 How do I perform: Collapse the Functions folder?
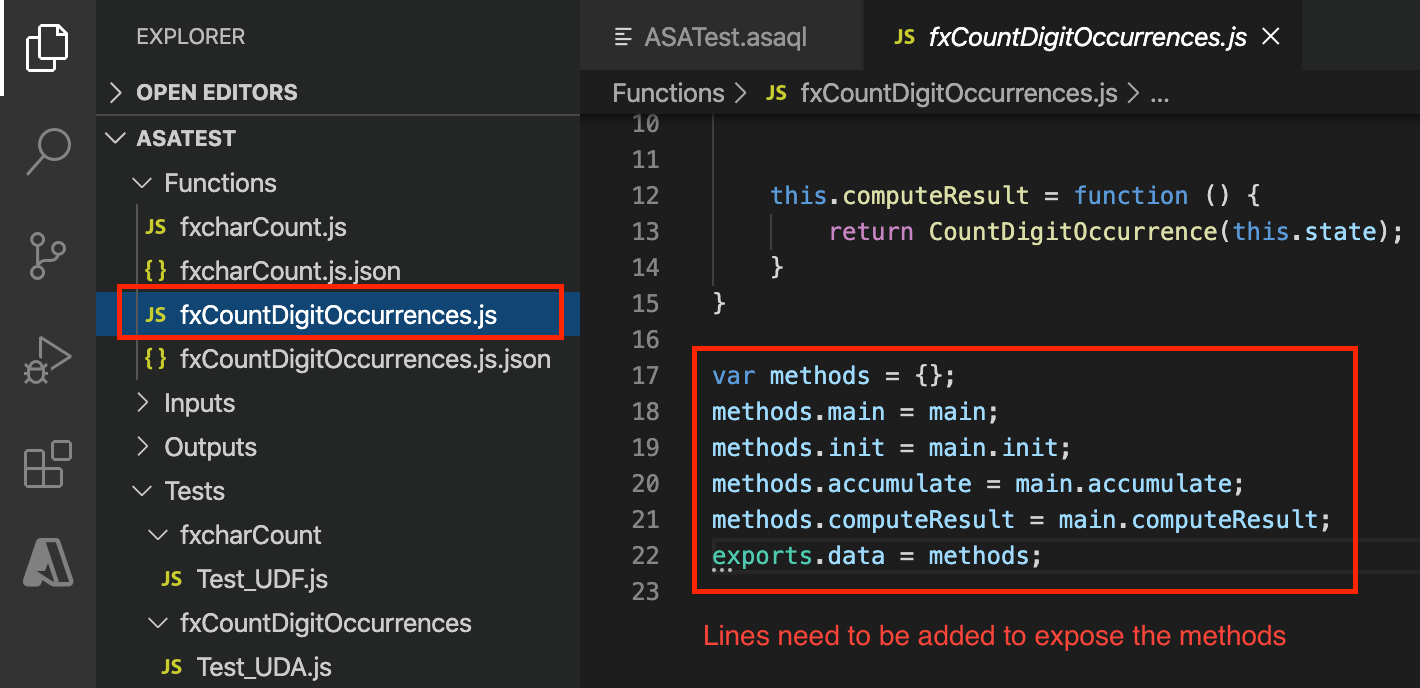(220, 183)
